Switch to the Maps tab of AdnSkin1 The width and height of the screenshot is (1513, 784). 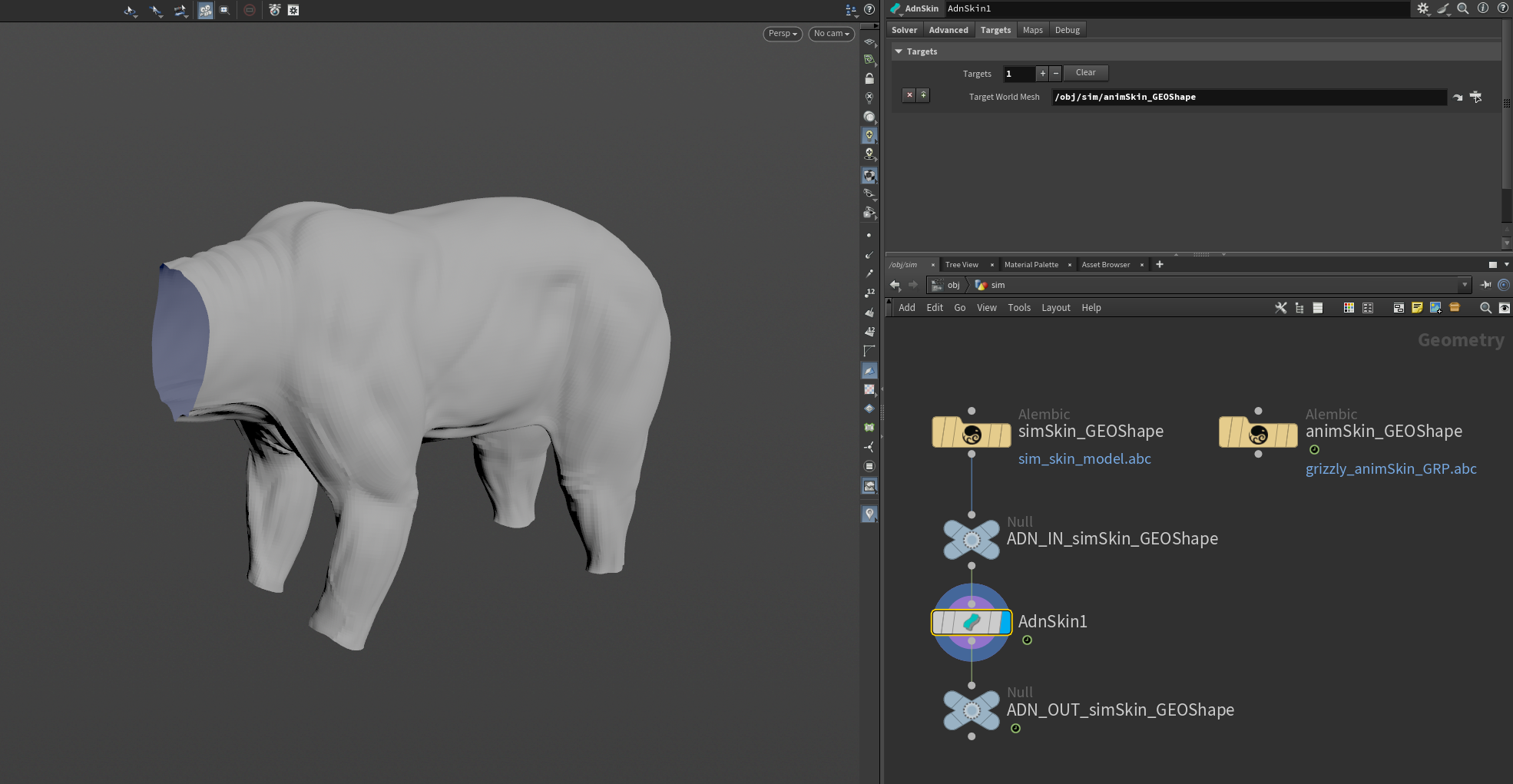click(x=1032, y=30)
